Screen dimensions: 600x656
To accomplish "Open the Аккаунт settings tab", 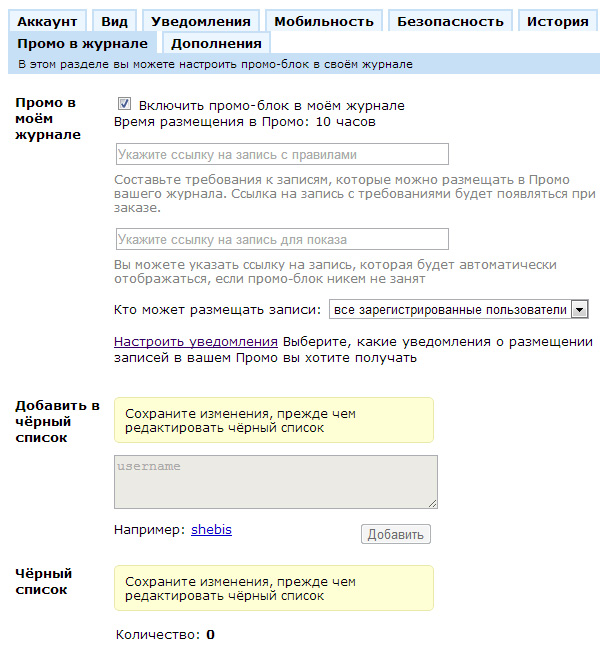I will pos(47,21).
